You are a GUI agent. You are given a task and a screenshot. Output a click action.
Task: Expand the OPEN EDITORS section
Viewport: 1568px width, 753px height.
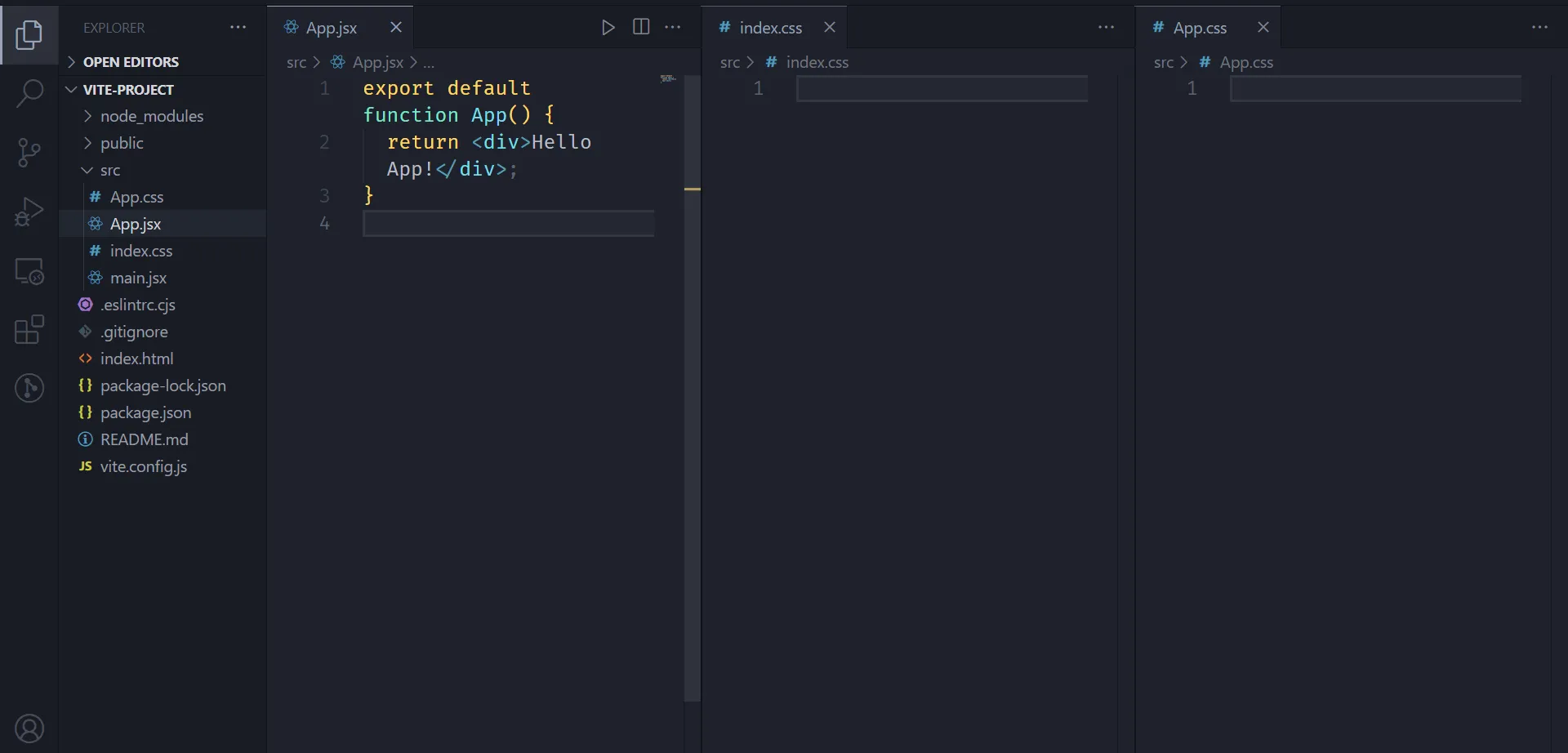pyautogui.click(x=131, y=62)
